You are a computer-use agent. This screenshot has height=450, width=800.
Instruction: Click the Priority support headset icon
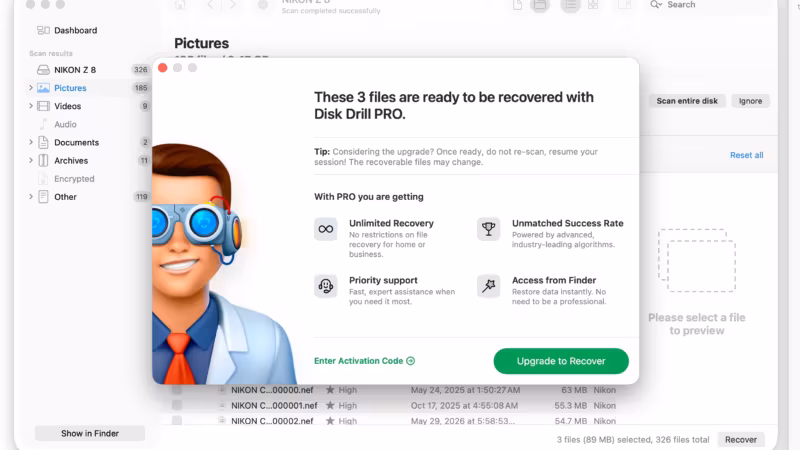(326, 286)
